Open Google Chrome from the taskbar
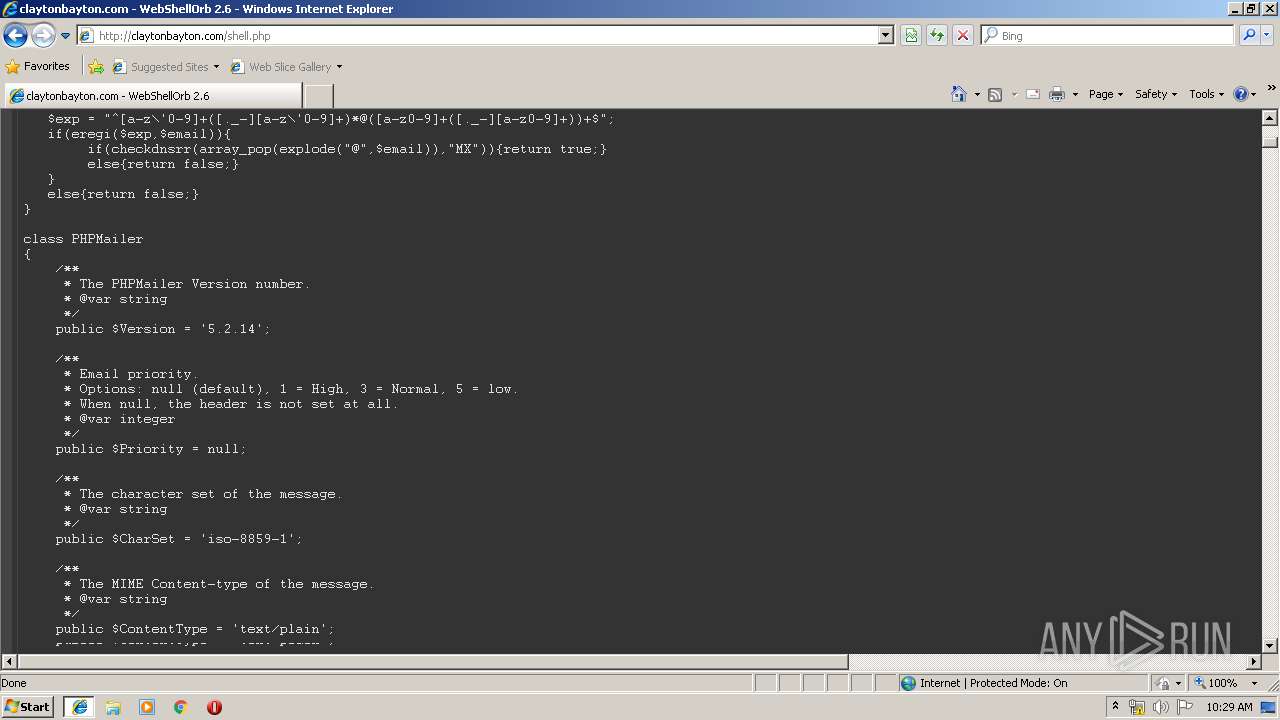1280x720 pixels. 181,707
